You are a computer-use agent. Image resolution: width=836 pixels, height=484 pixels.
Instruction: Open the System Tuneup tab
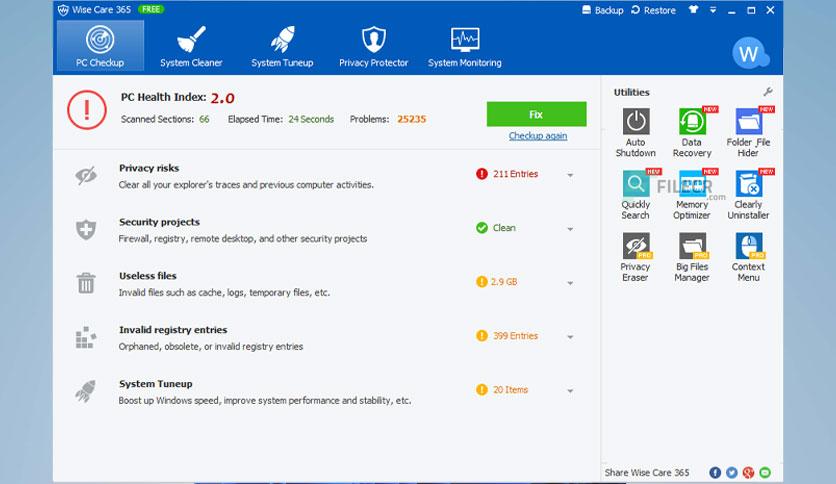[x=282, y=46]
